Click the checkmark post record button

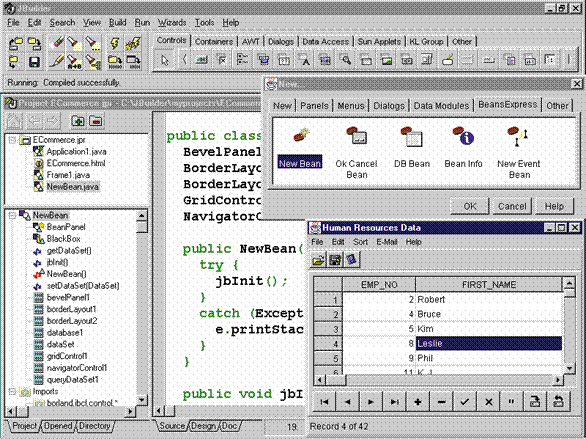click(x=465, y=402)
